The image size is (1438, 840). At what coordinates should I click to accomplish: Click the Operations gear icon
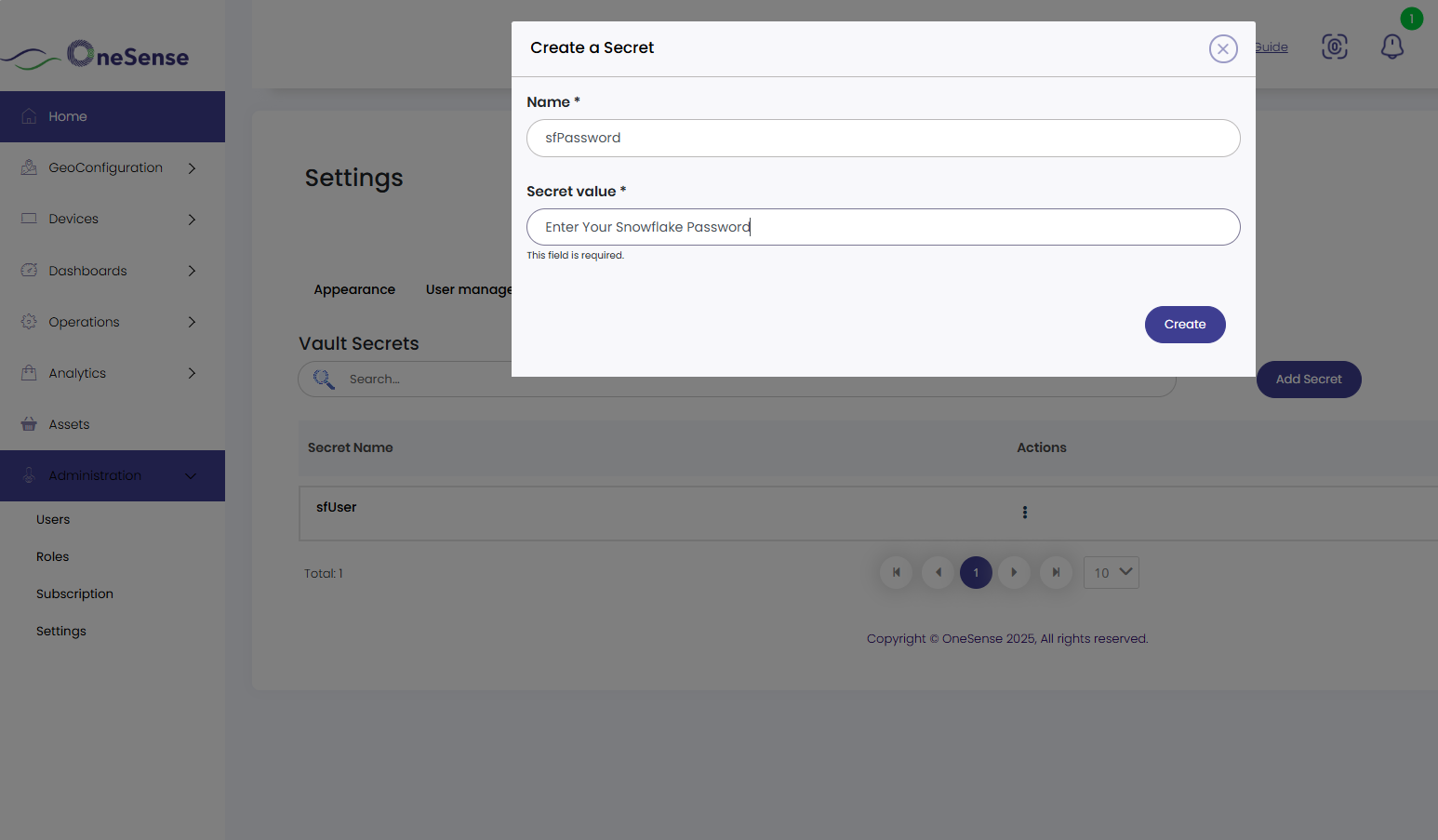(29, 322)
